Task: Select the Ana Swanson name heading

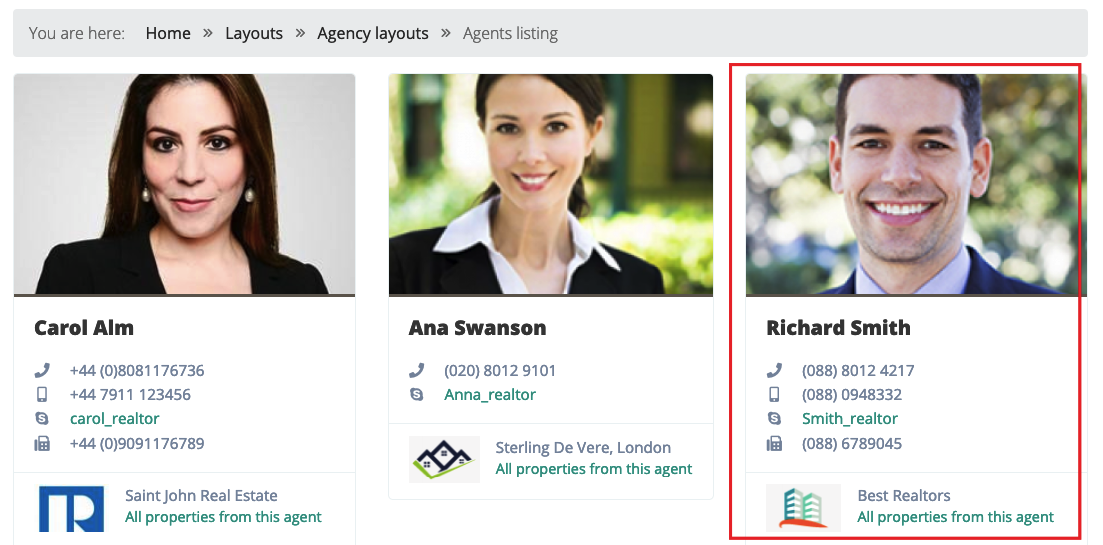Action: pos(477,328)
